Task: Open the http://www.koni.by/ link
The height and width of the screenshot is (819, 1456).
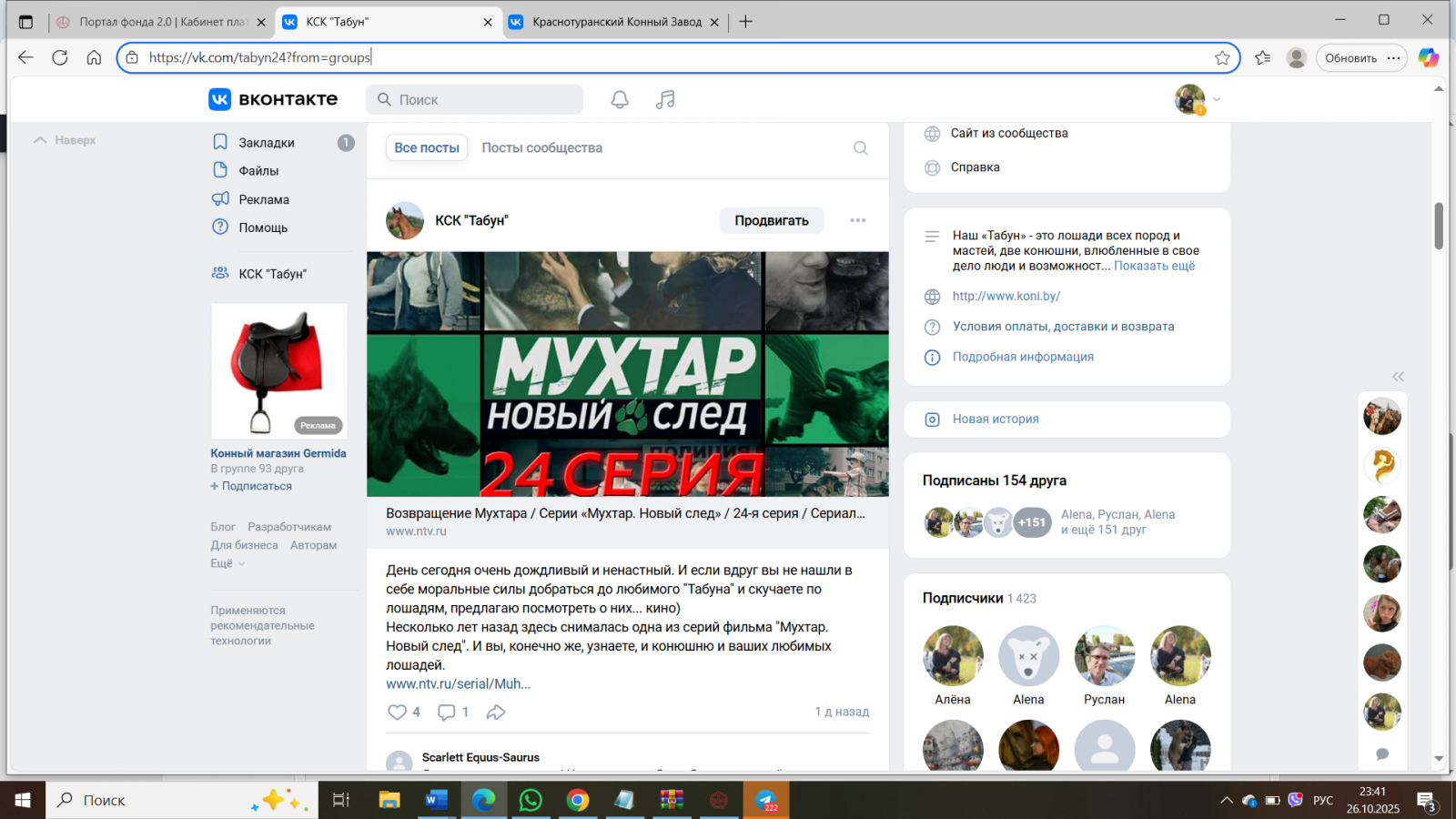Action: point(1006,296)
